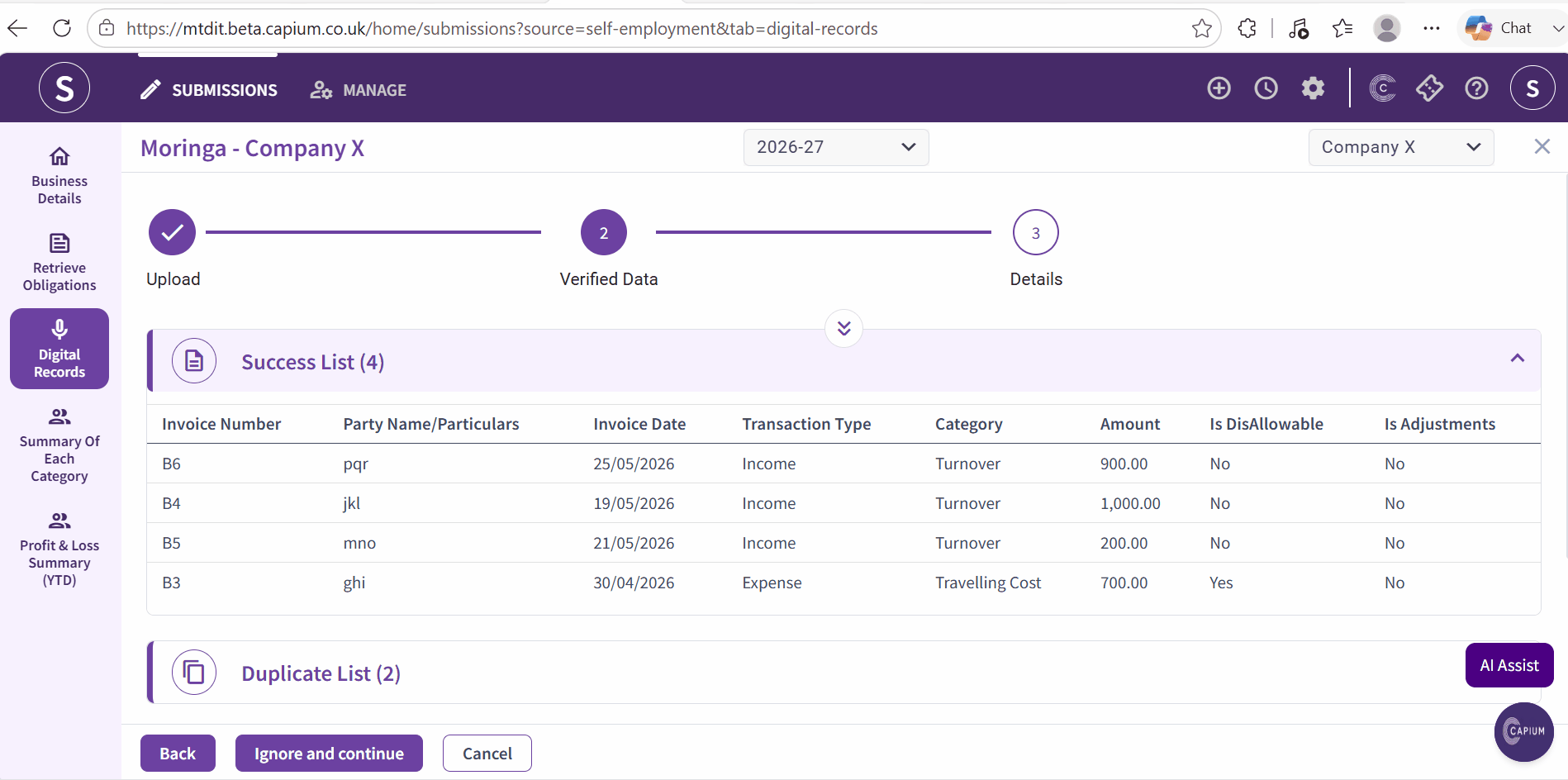Click the Capium S logo

pos(64,88)
